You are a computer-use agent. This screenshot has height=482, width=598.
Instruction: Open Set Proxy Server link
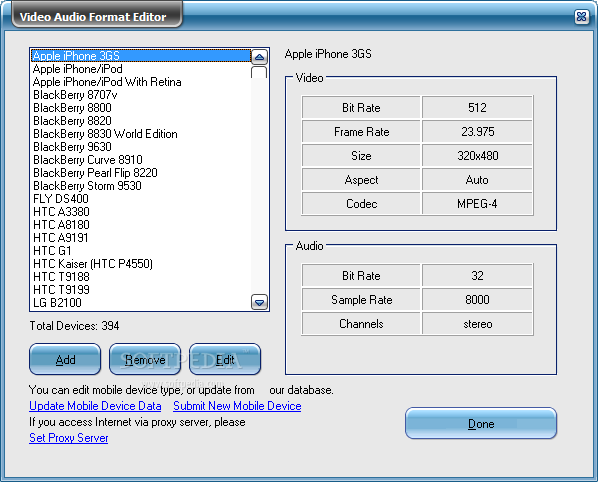coord(69,438)
